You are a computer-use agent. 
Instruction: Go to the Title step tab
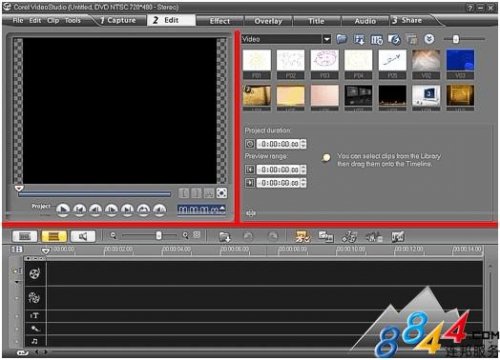(x=316, y=21)
